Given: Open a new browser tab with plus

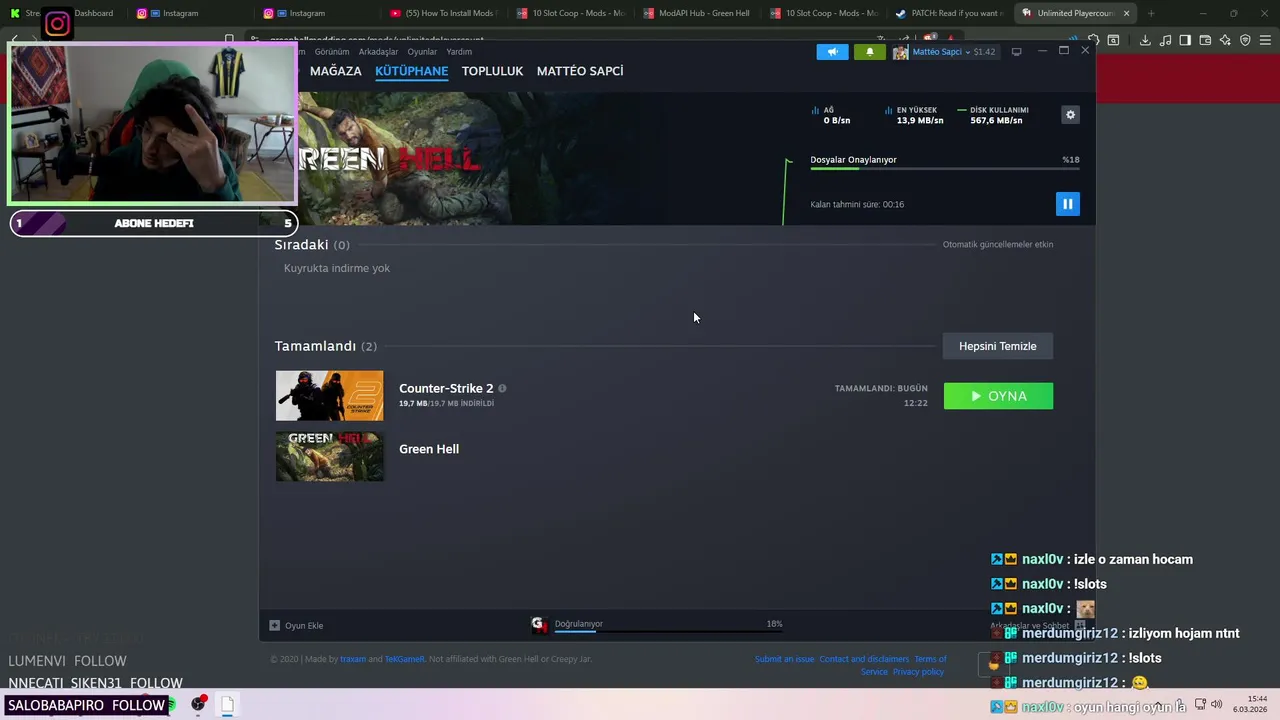Looking at the screenshot, I should 1151,13.
